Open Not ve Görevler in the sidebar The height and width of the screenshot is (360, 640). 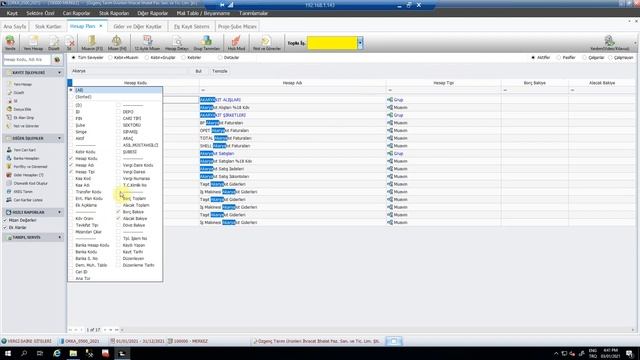click(x=26, y=126)
